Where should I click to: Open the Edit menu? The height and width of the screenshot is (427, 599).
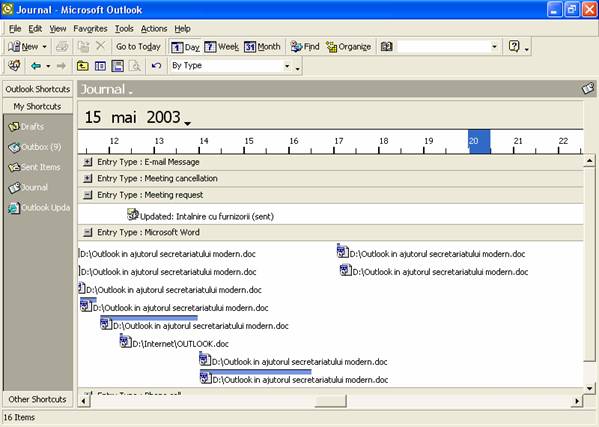tap(35, 29)
